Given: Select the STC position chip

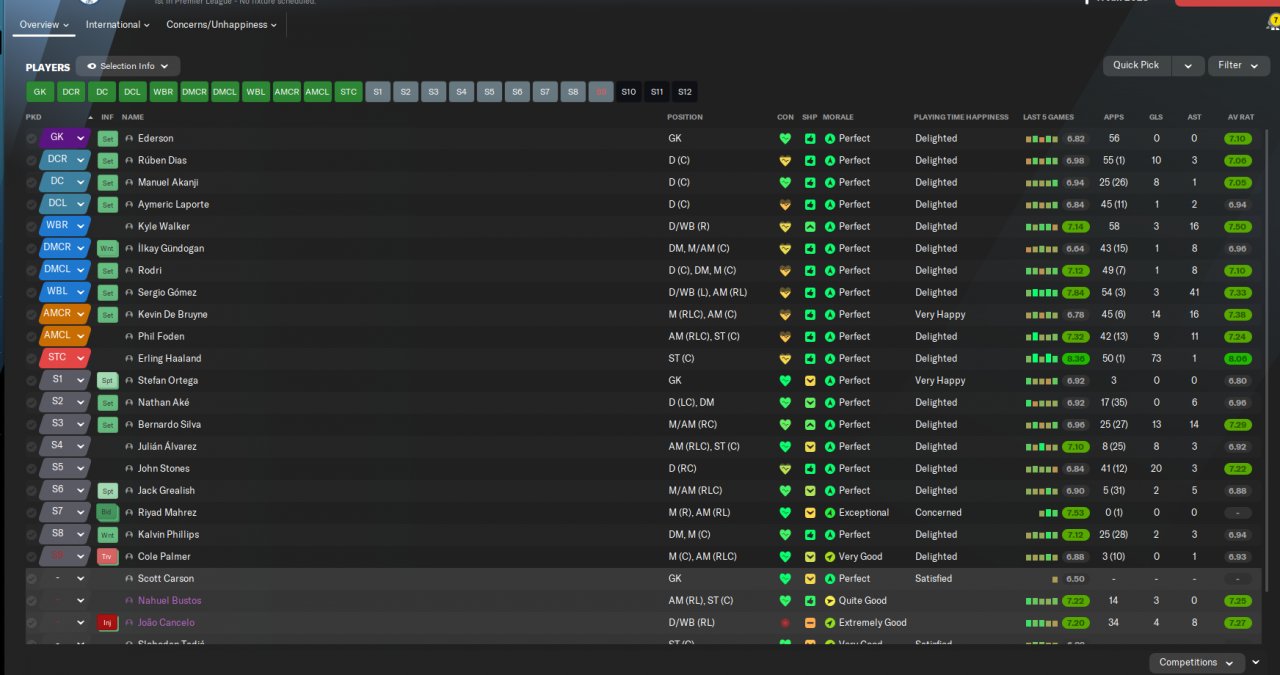Looking at the screenshot, I should [348, 91].
